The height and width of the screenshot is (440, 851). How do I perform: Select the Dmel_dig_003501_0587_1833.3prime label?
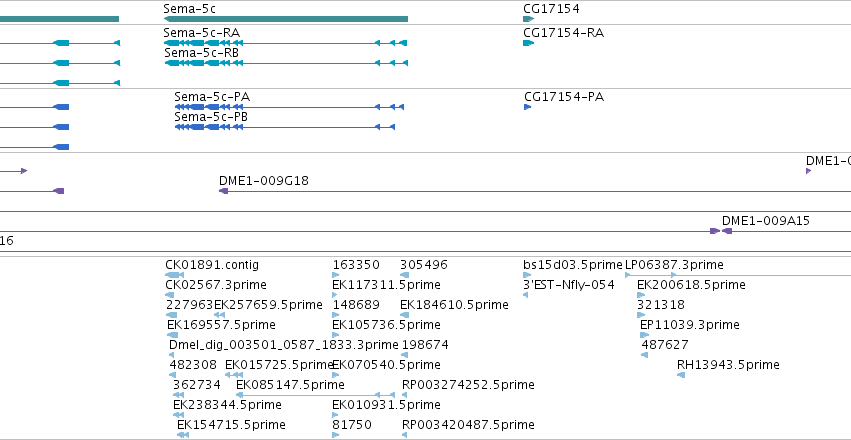[284, 345]
